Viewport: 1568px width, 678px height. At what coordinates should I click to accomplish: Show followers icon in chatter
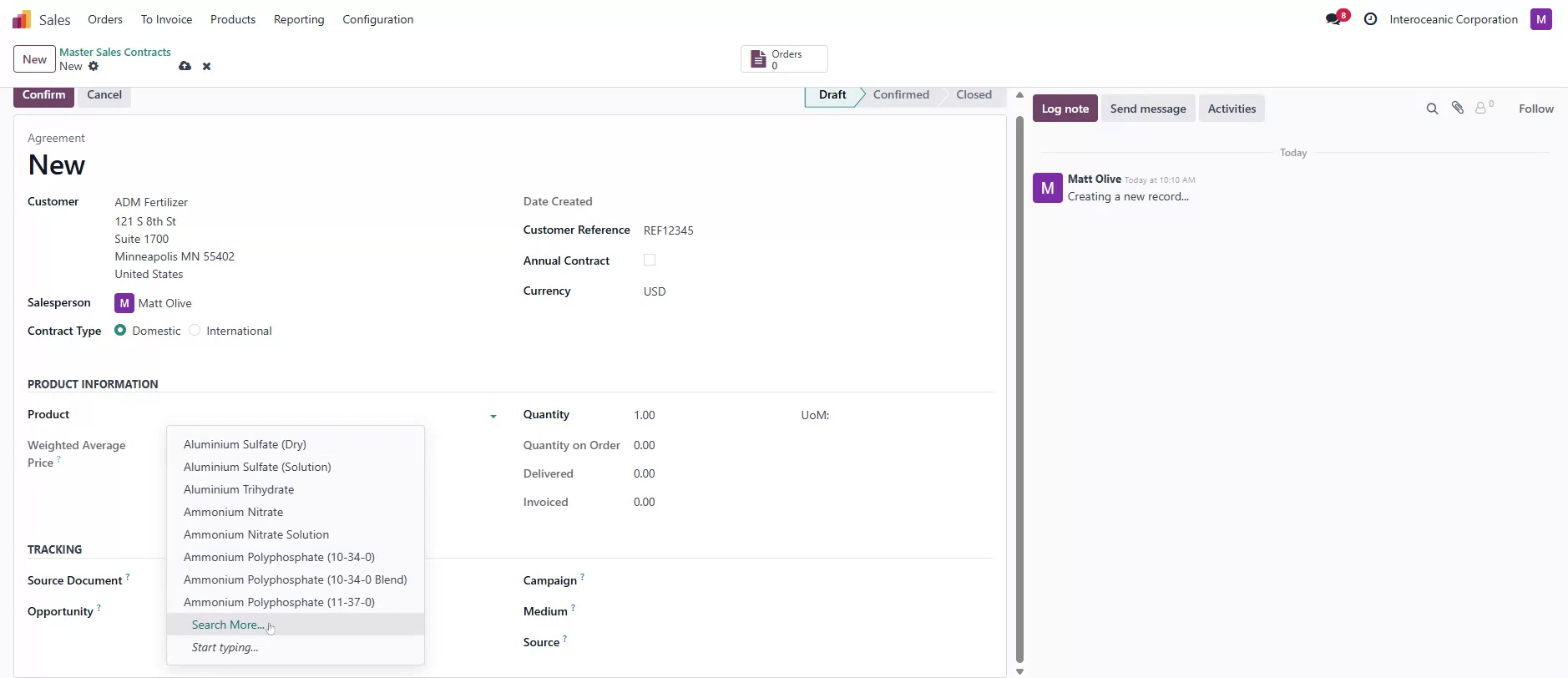[x=1484, y=108]
